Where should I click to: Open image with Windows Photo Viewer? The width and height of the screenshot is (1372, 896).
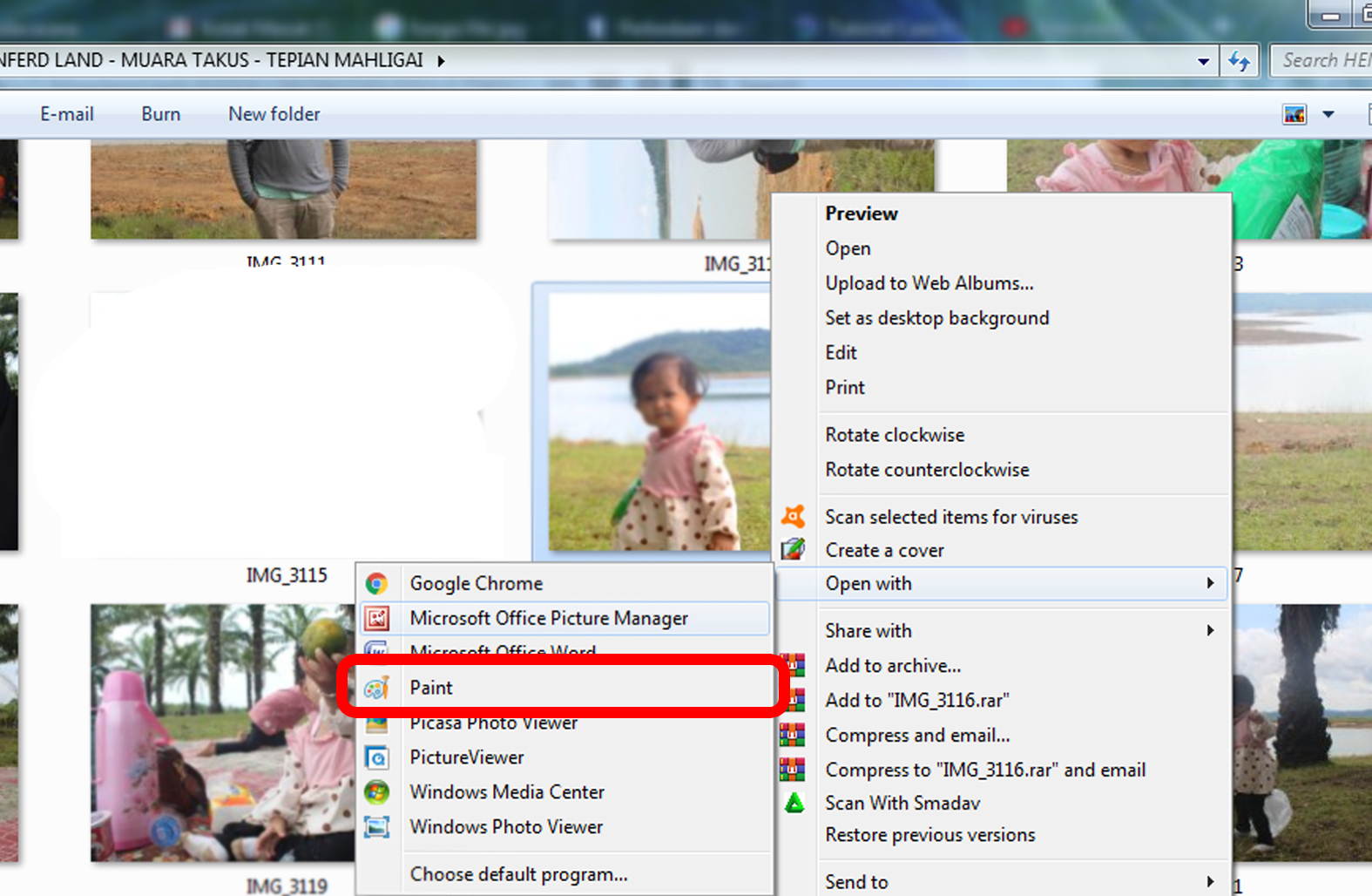click(564, 827)
